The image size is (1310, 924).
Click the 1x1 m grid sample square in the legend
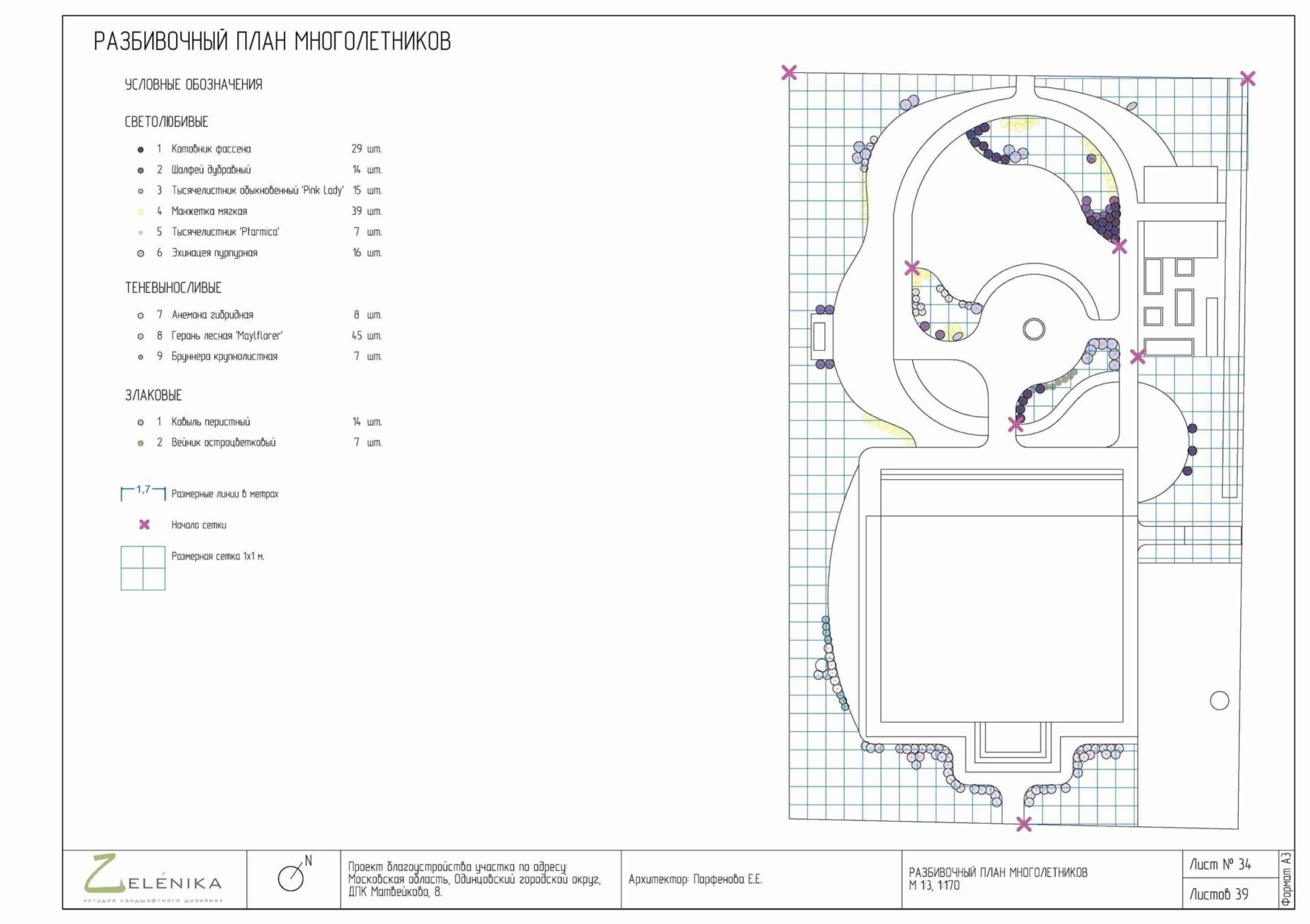tap(143, 568)
